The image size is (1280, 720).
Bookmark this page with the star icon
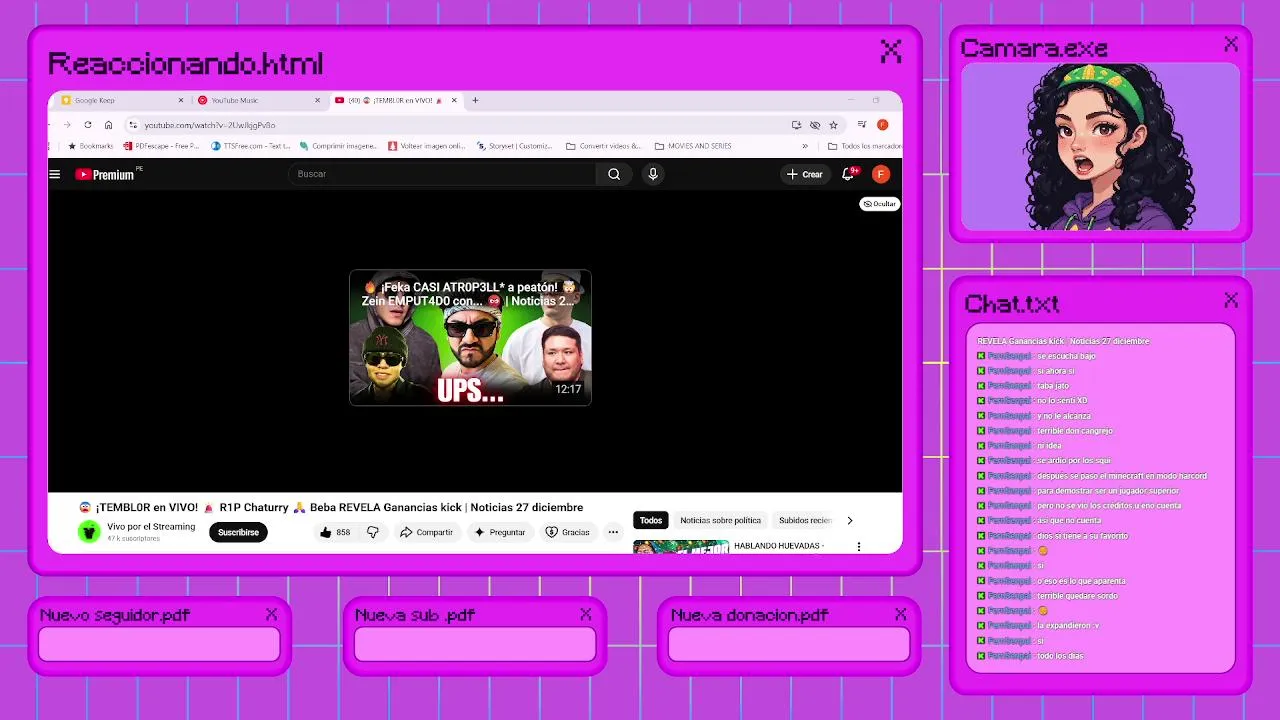pos(833,125)
